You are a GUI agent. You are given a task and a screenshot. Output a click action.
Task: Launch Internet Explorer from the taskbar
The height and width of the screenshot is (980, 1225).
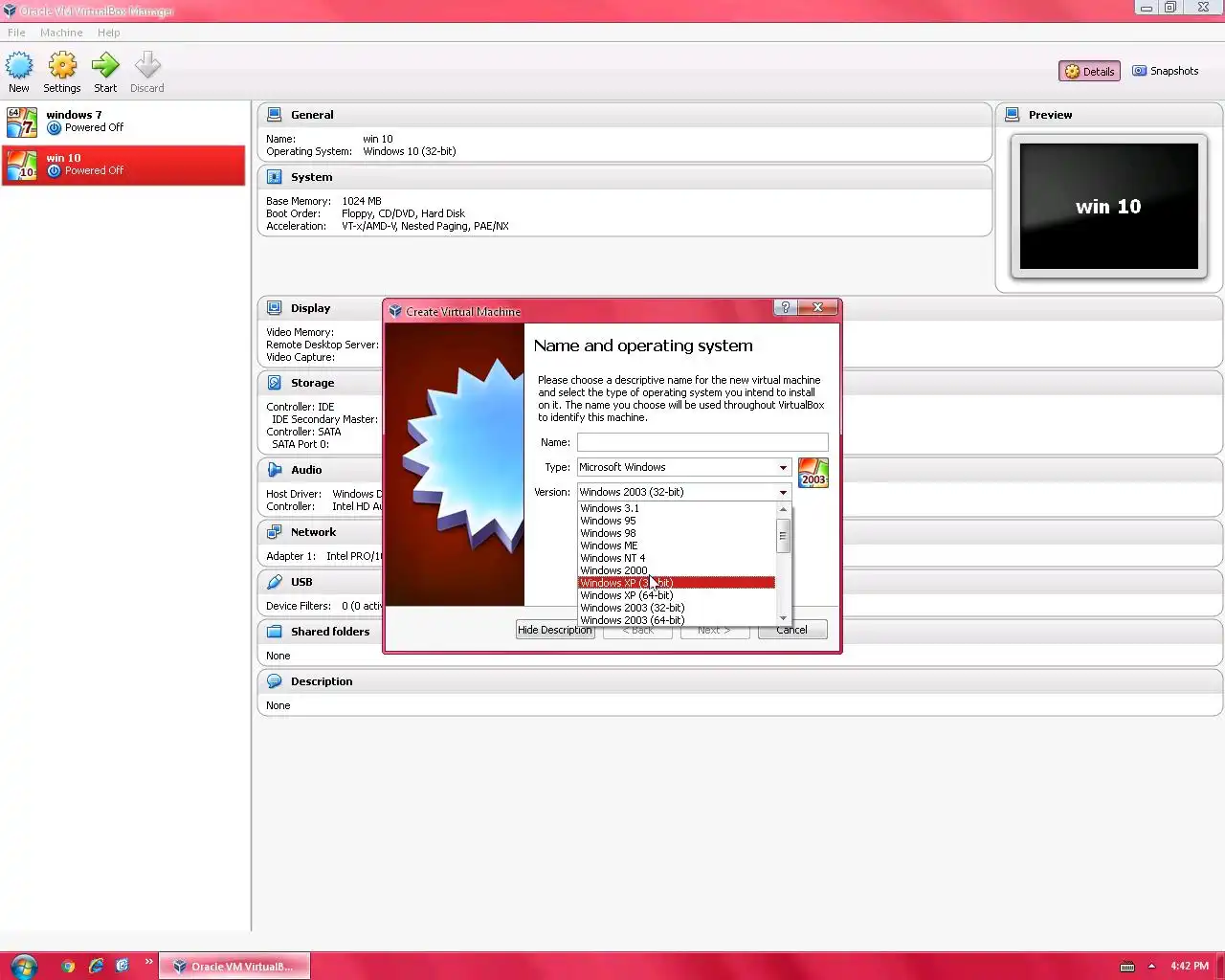[x=96, y=966]
